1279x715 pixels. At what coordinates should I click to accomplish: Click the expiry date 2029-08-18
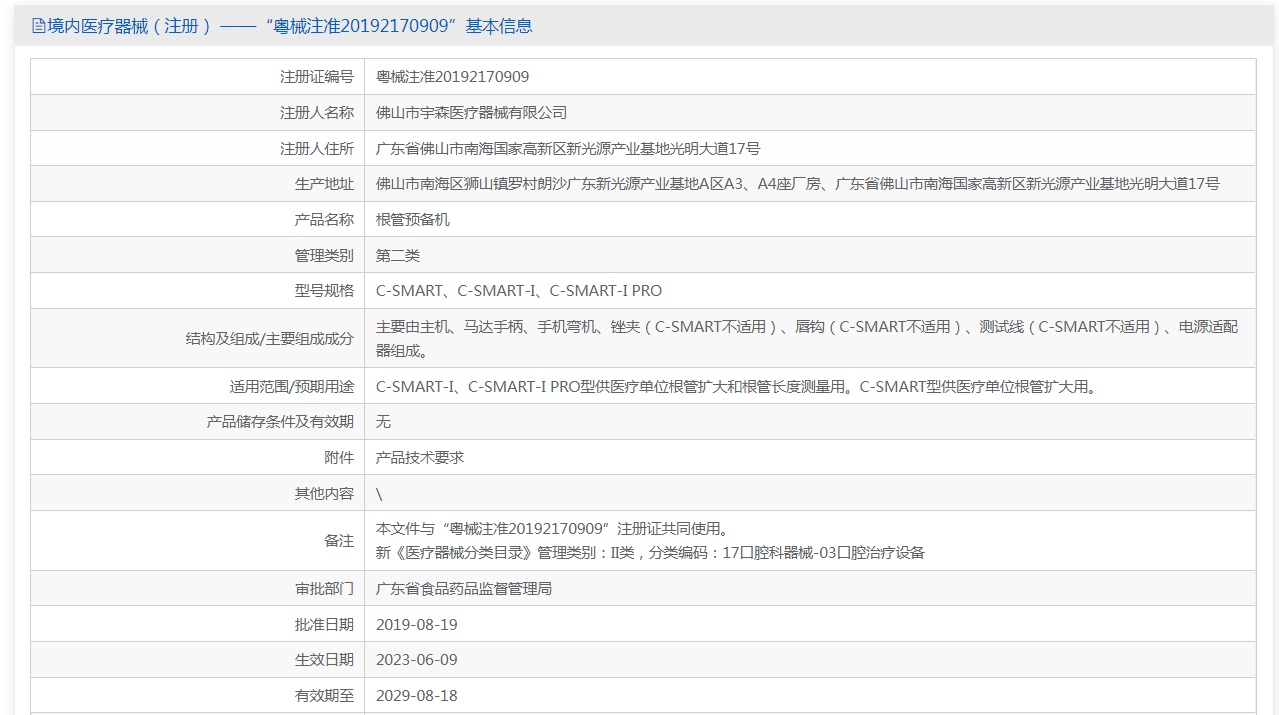(416, 696)
